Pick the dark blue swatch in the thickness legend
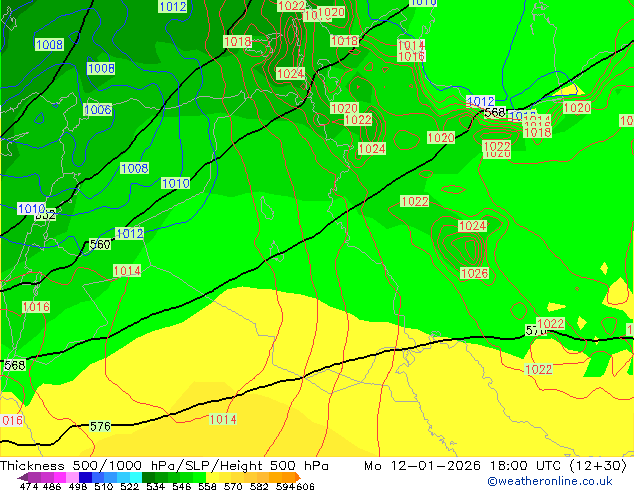This screenshot has width=634, height=490. coord(85,477)
